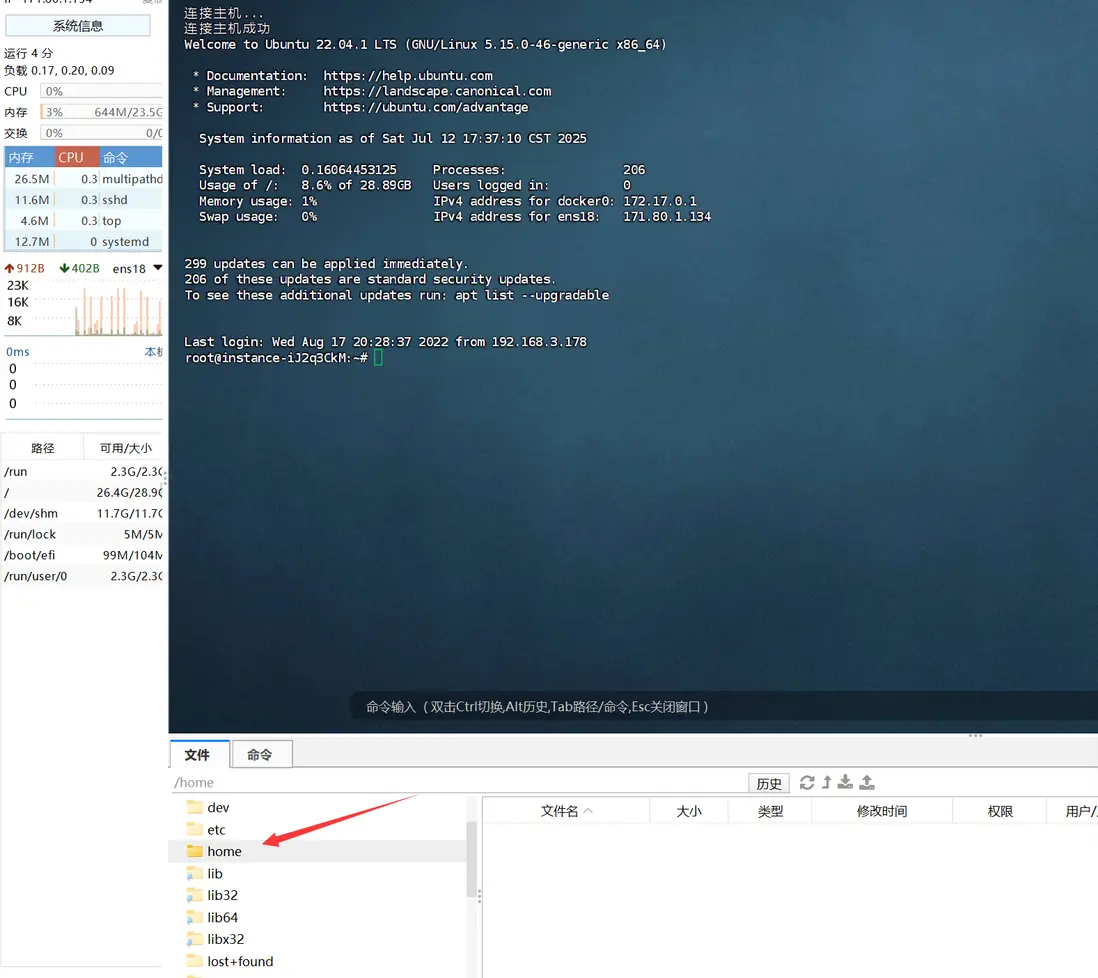
Task: Click the /run/lock disk path row
Action: (83, 534)
